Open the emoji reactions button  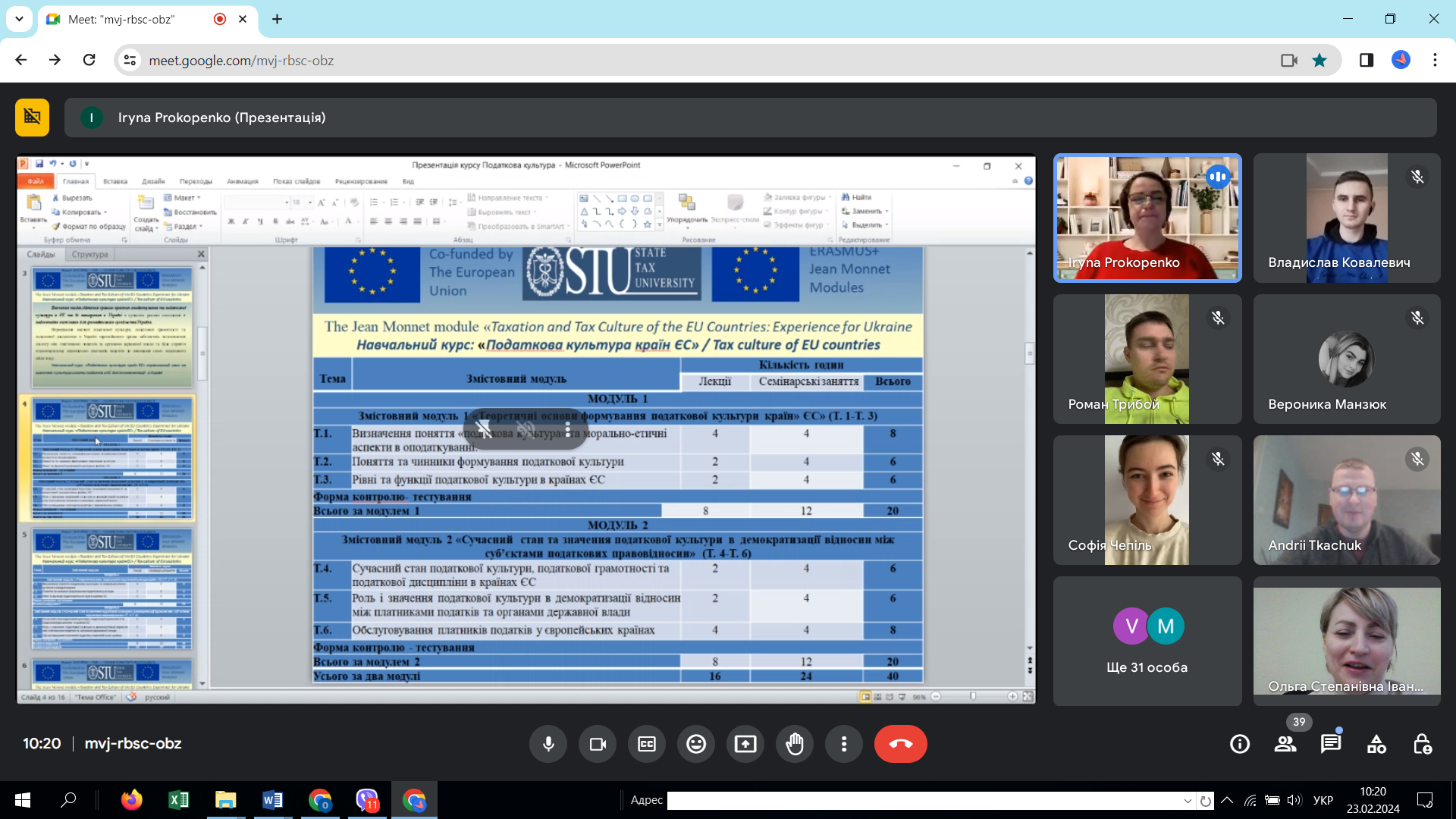click(x=696, y=744)
